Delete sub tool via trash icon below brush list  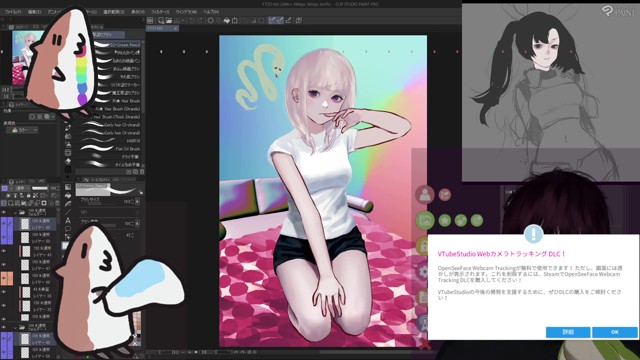[x=142, y=172]
